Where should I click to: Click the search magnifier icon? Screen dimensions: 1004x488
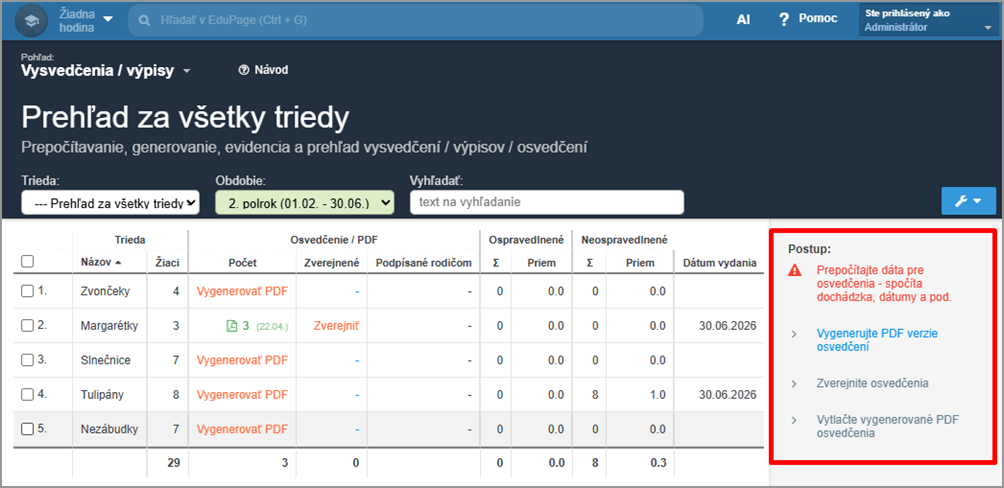pos(145,20)
